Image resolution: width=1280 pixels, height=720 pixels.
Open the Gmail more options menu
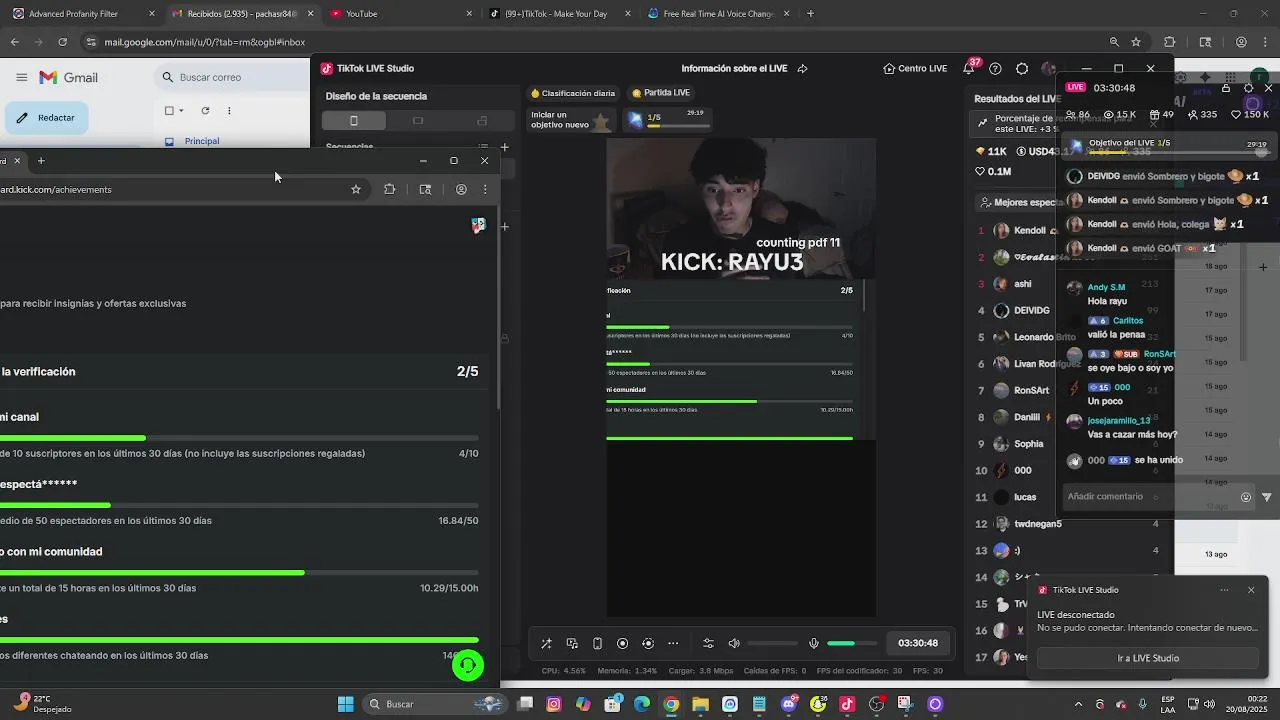pos(229,111)
